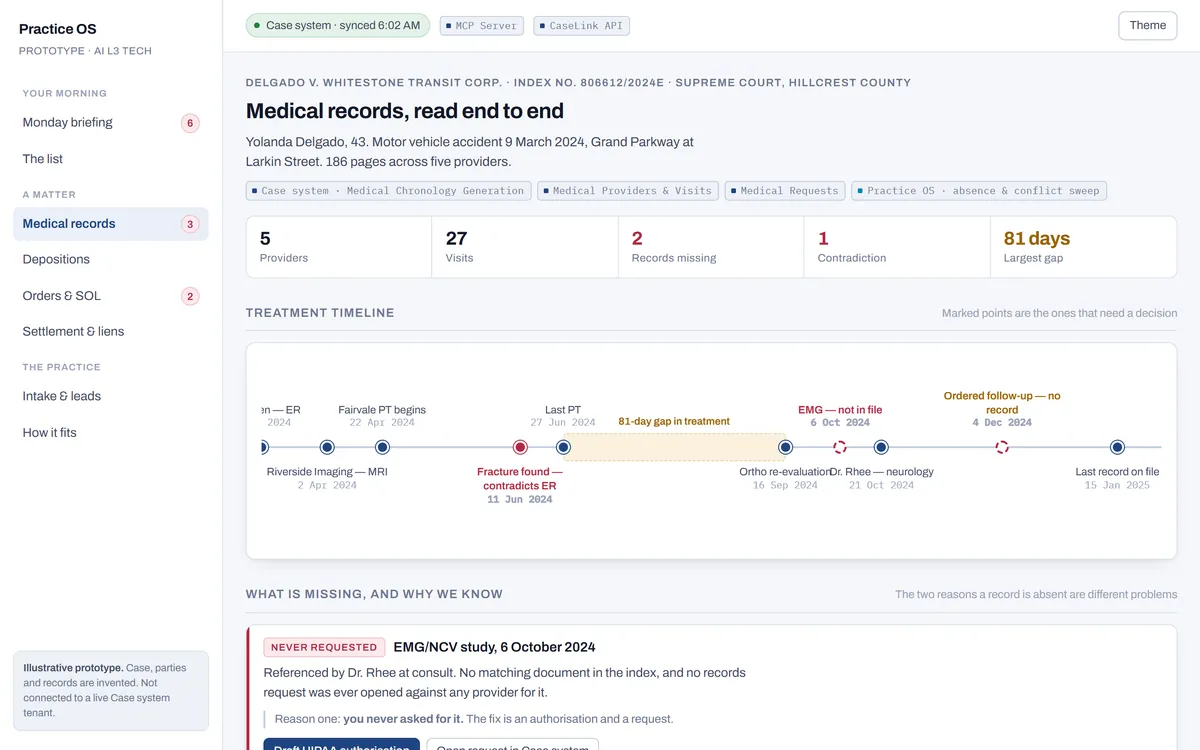Open Orders & SOL section
Image resolution: width=1200 pixels, height=750 pixels.
pyautogui.click(x=110, y=296)
